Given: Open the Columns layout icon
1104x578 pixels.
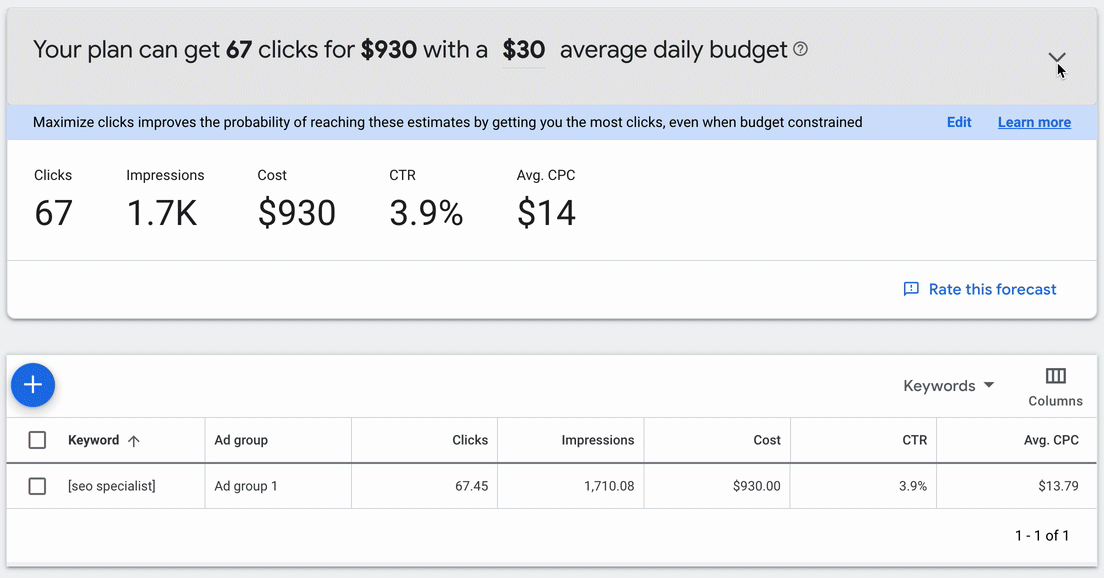Looking at the screenshot, I should click(x=1055, y=376).
